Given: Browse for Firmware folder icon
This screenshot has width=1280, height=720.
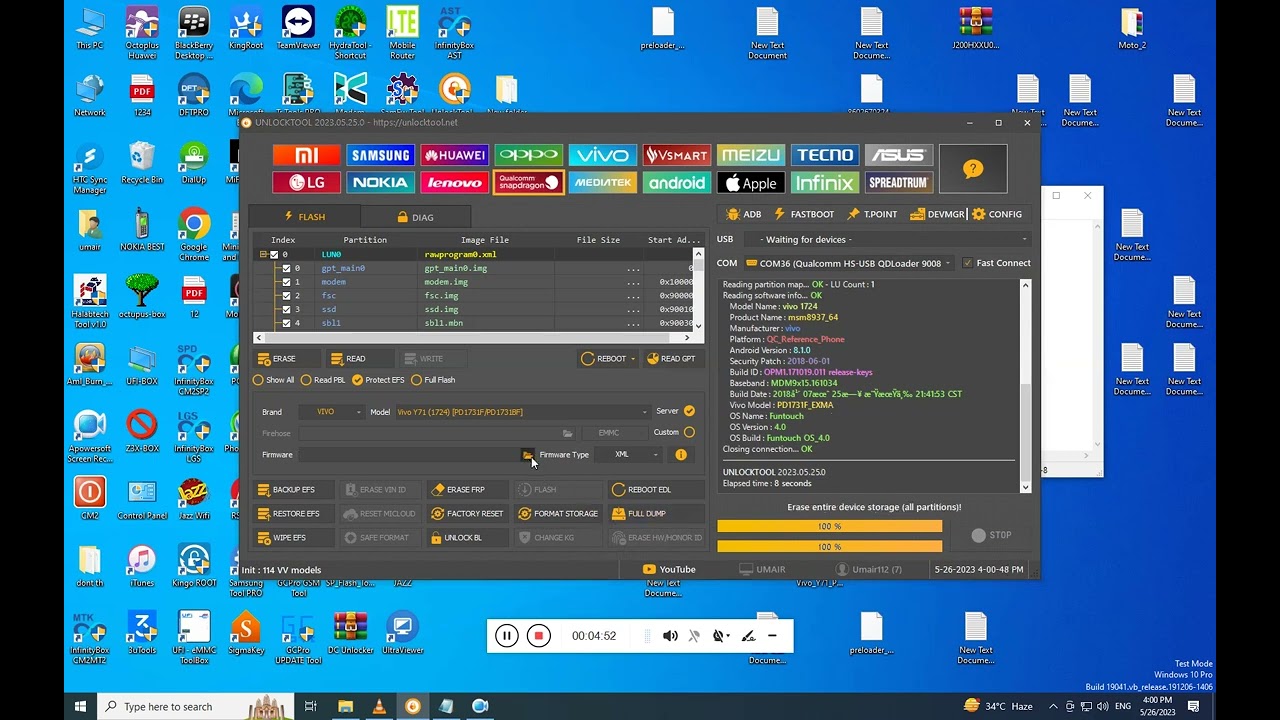Looking at the screenshot, I should (527, 455).
